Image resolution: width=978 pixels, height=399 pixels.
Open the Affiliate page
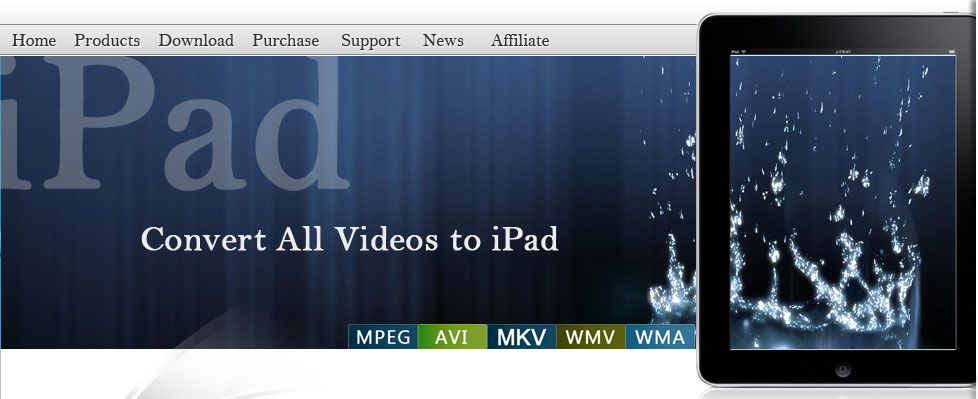click(520, 41)
